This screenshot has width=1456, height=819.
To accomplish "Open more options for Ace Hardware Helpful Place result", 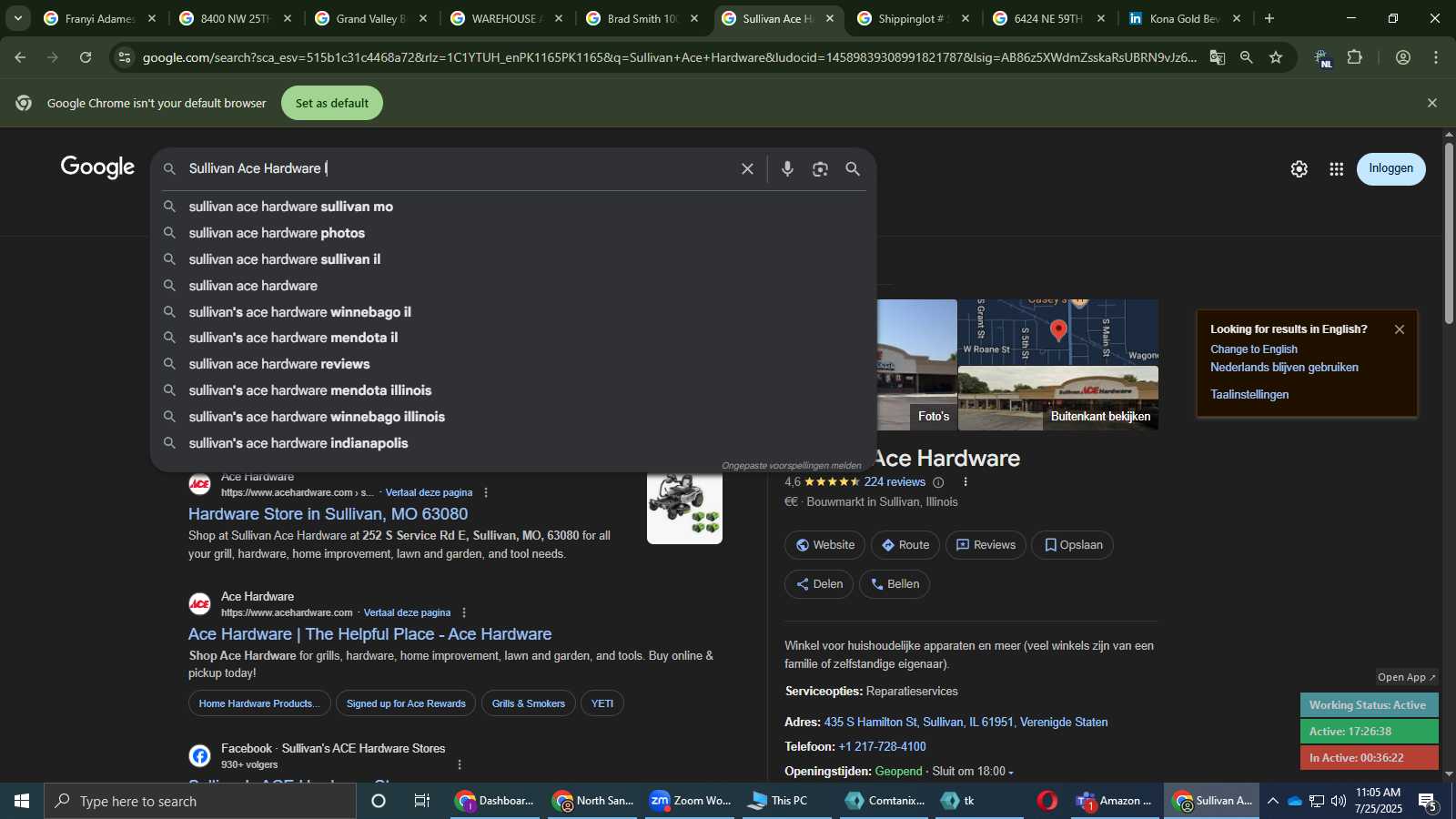I will pos(464,612).
